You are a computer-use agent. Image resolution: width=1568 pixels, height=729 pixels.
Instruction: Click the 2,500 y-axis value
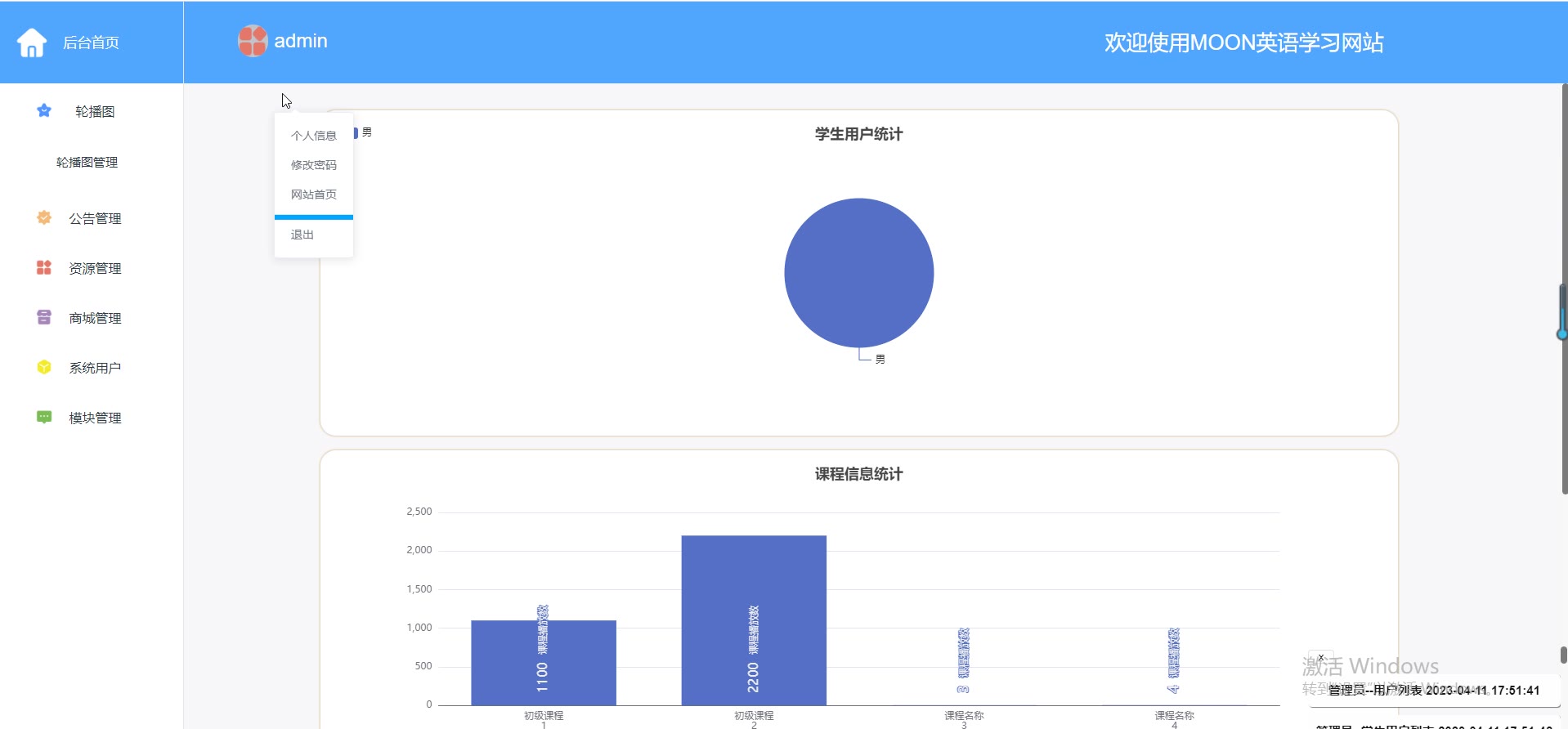tap(419, 512)
